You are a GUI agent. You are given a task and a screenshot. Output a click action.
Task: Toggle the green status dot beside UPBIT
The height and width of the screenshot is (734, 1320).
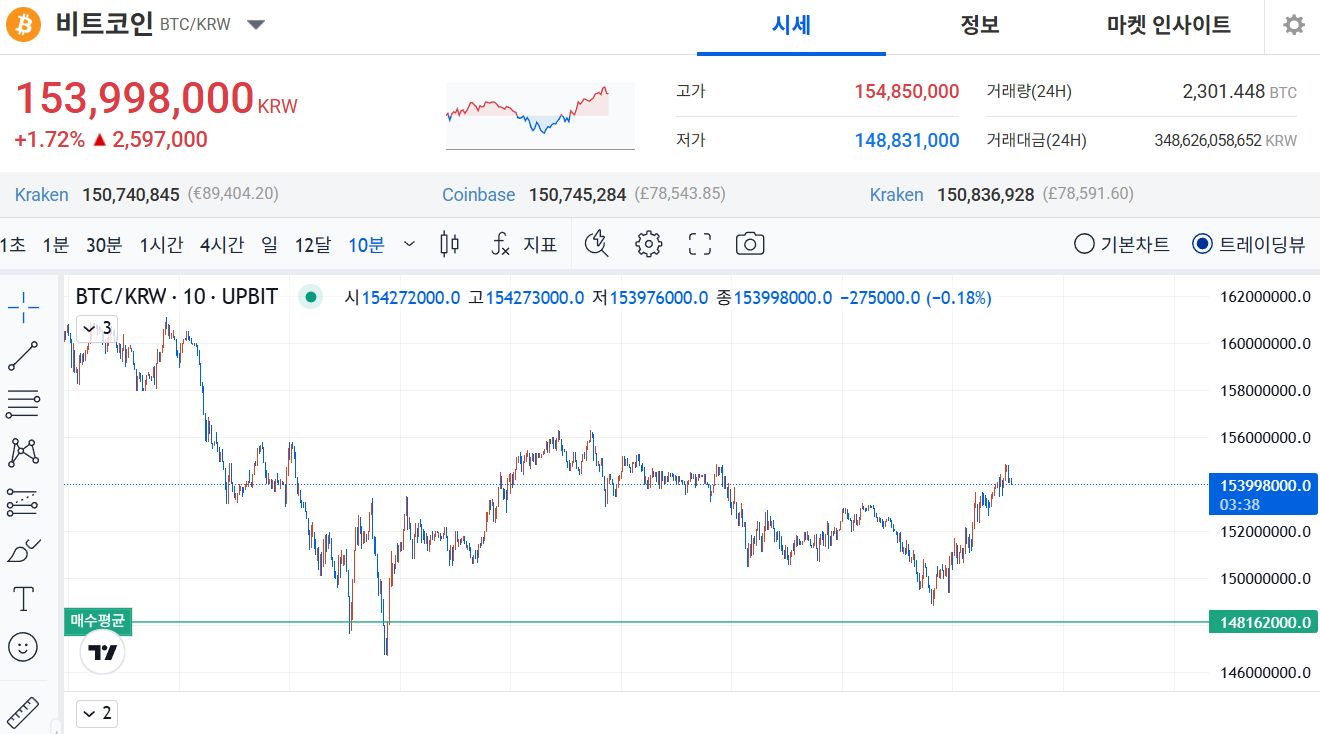[x=311, y=297]
